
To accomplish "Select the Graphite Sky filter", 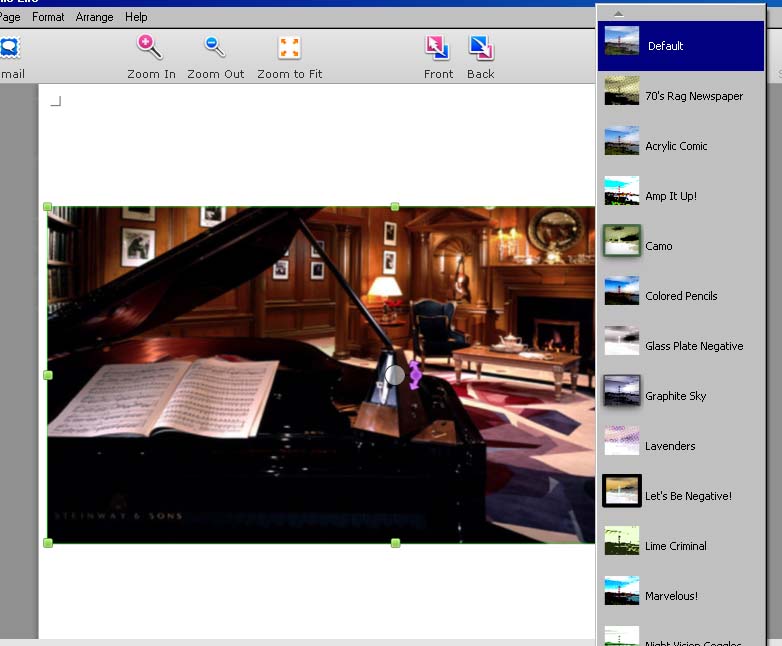I will 680,396.
